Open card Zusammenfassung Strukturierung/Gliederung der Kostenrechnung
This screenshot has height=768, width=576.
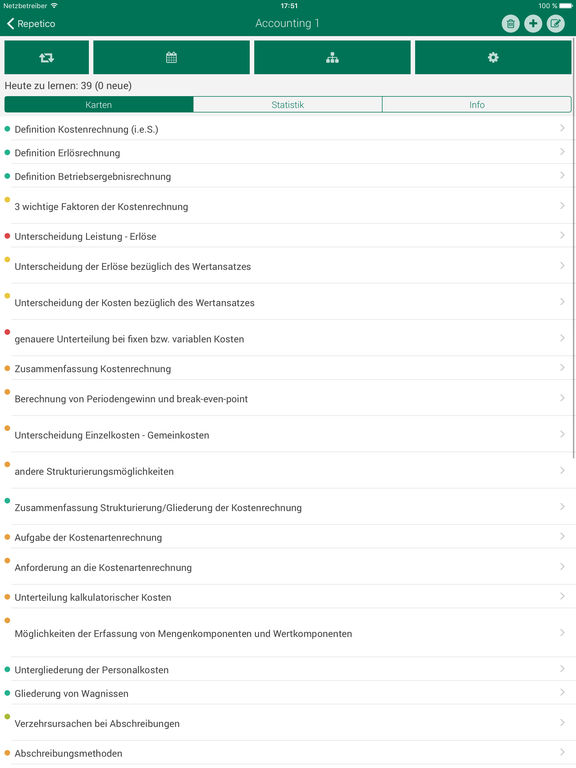point(288,506)
